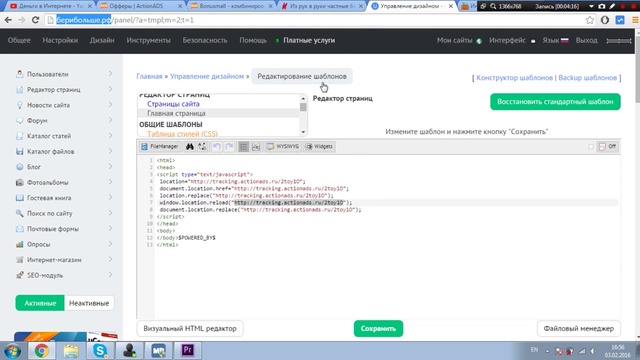Image resolution: width=640 pixels, height=360 pixels.
Task: Open FileManager in the editor toolbar
Action: pos(160,147)
